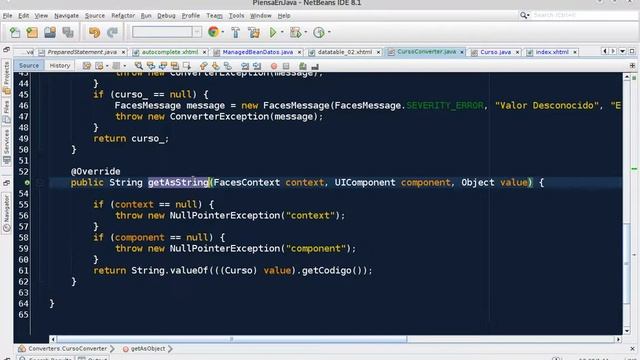Open the Team menu
The height and width of the screenshot is (360, 640).
(x=214, y=16)
